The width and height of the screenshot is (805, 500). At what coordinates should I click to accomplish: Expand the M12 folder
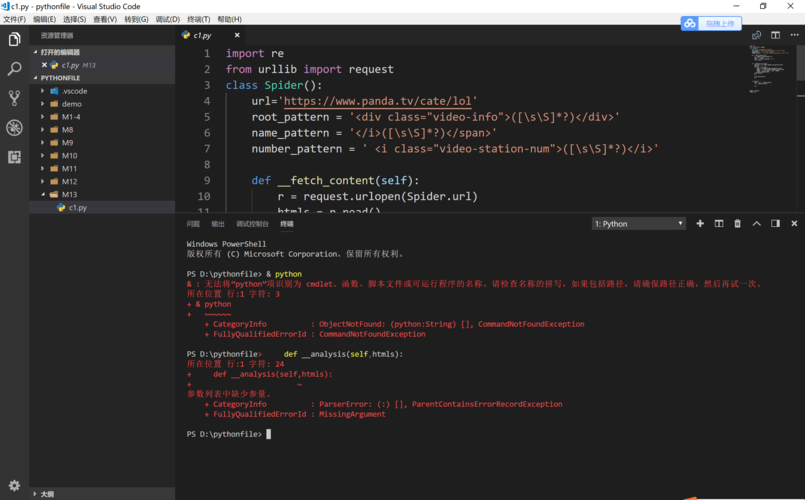tap(43, 181)
